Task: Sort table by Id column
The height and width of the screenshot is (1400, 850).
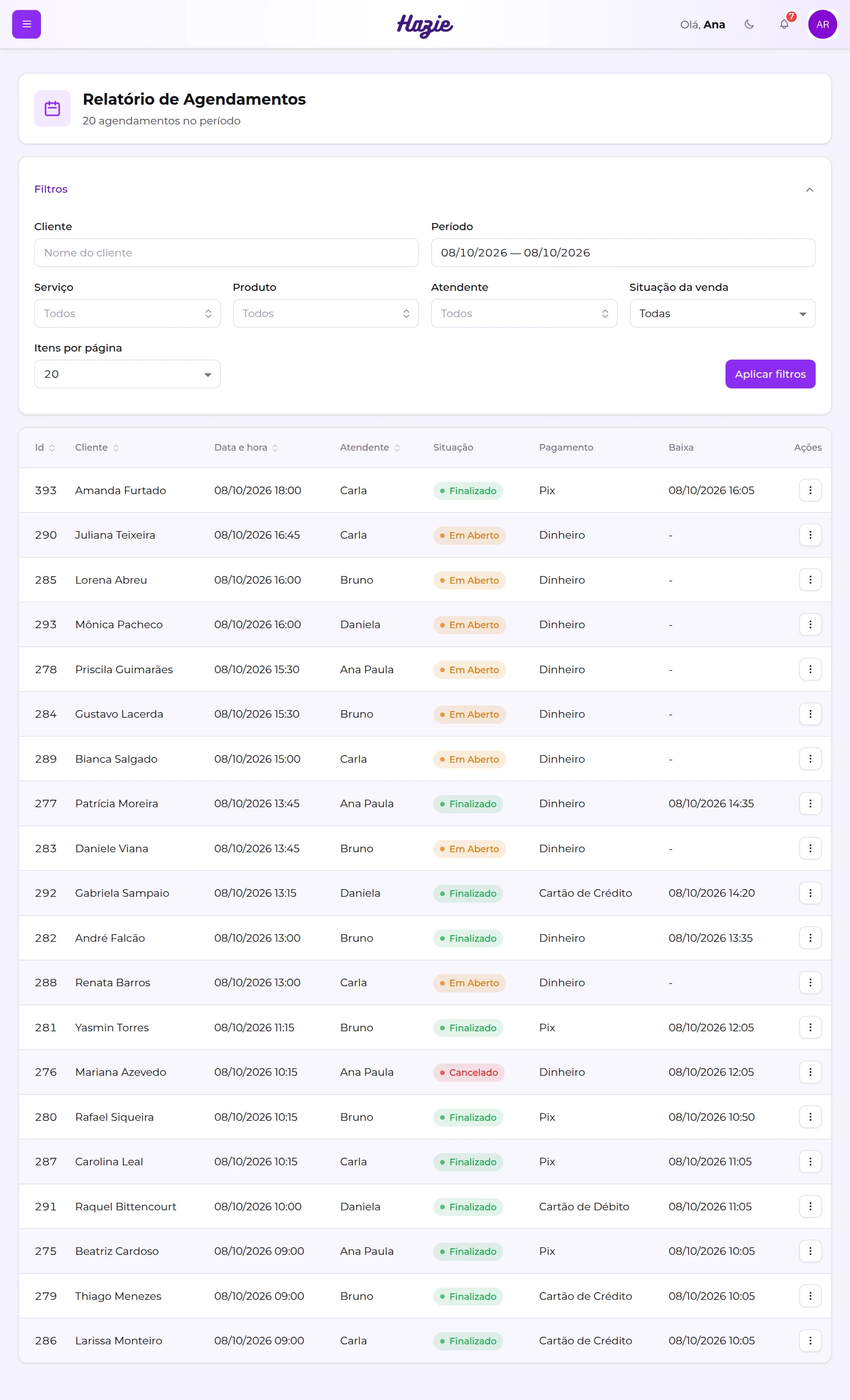Action: [x=45, y=448]
